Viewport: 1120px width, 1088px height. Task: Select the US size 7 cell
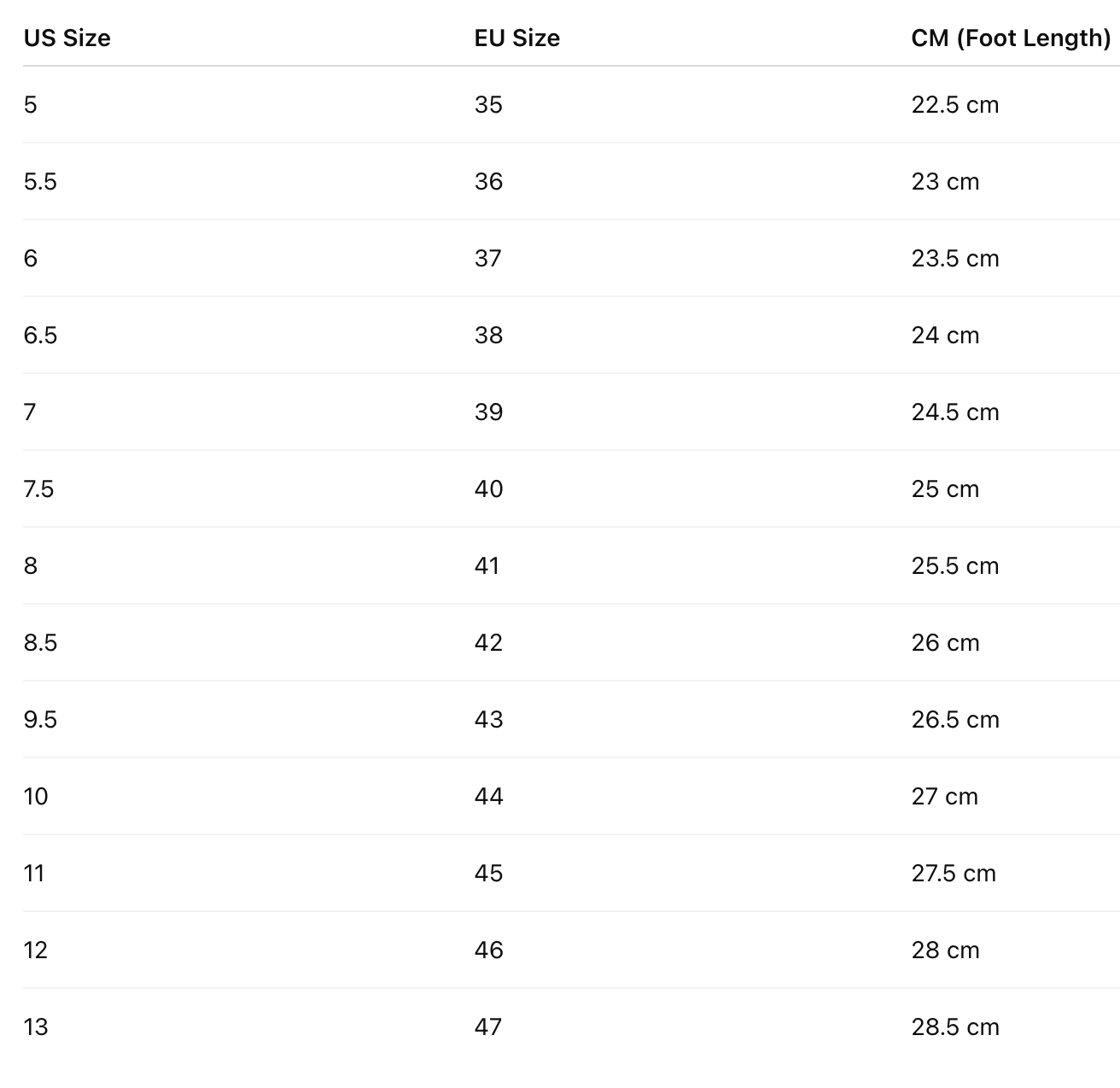pyautogui.click(x=31, y=412)
